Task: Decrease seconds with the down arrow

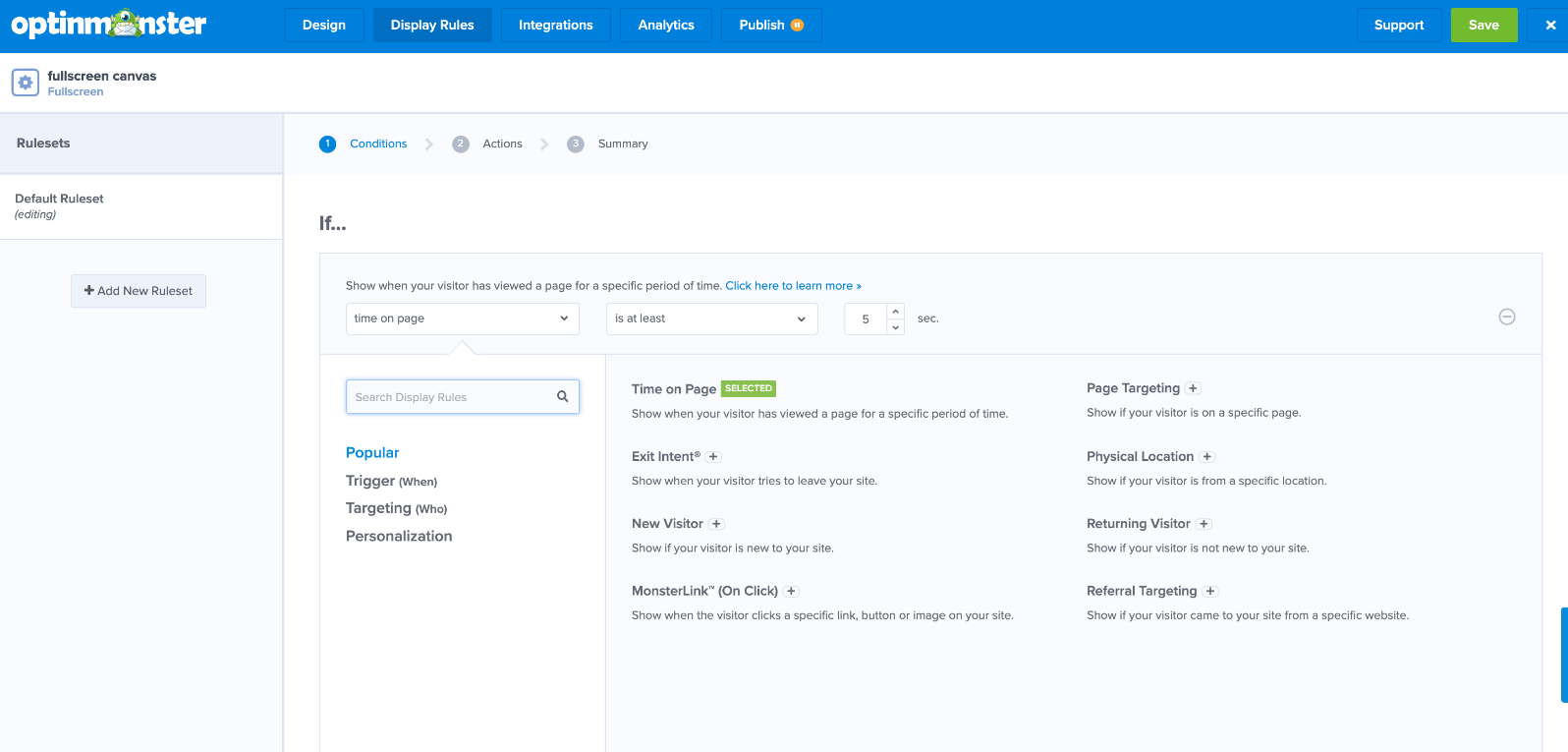Action: (895, 327)
